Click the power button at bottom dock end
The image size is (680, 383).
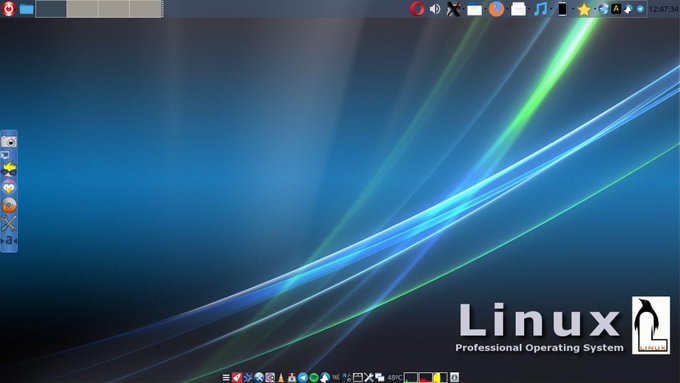click(454, 377)
